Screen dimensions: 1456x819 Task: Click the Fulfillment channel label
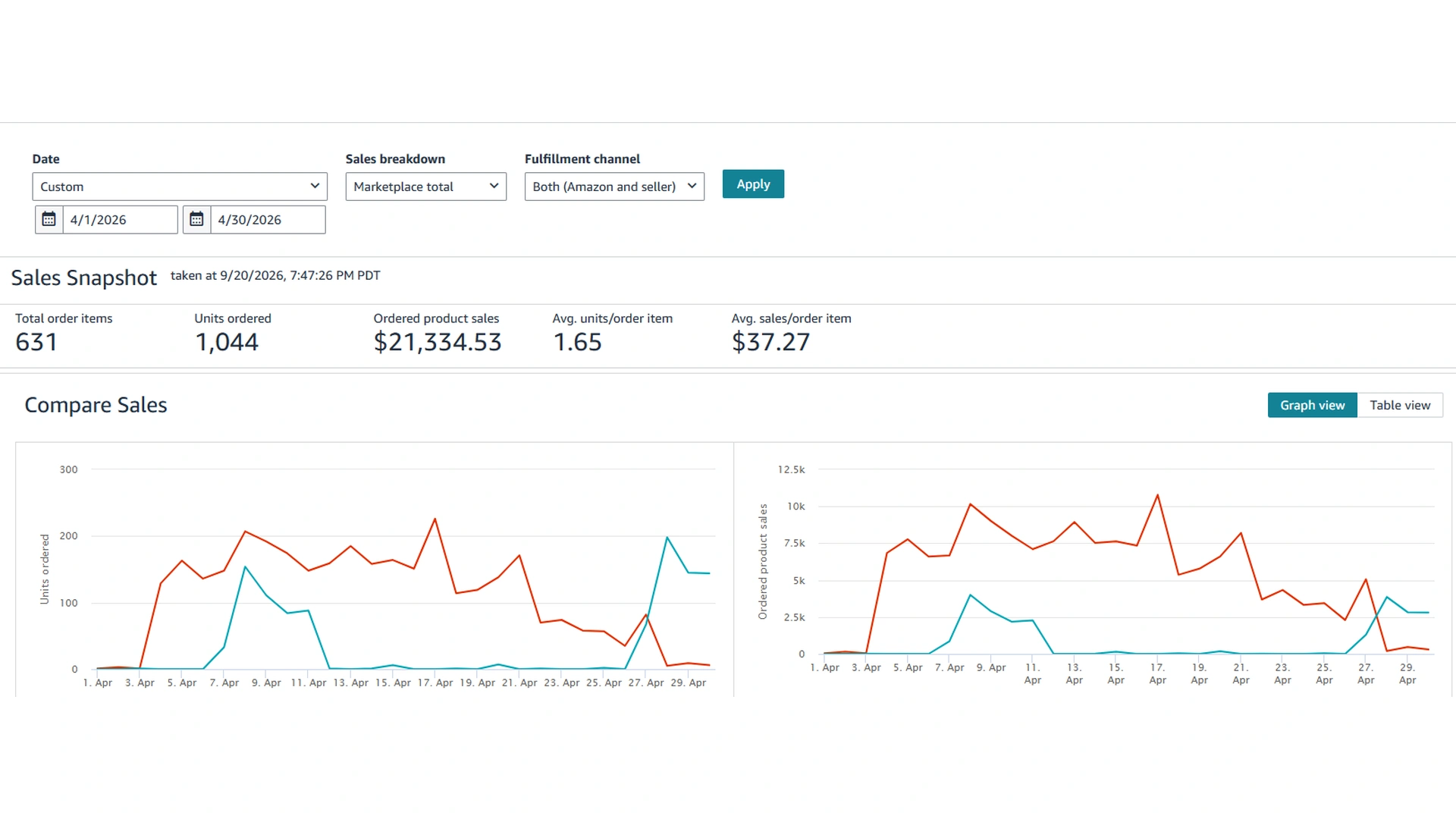coord(582,159)
